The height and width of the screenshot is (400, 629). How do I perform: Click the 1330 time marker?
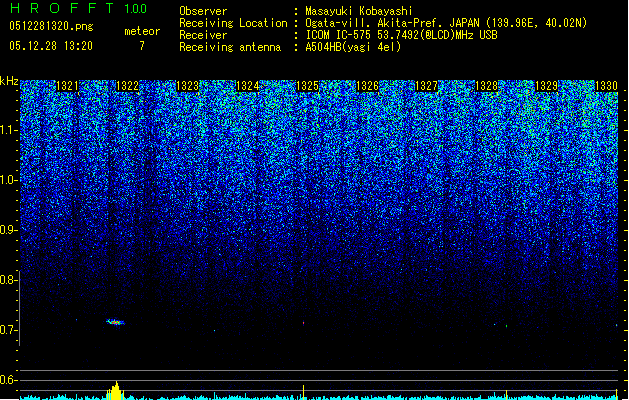tap(606, 86)
